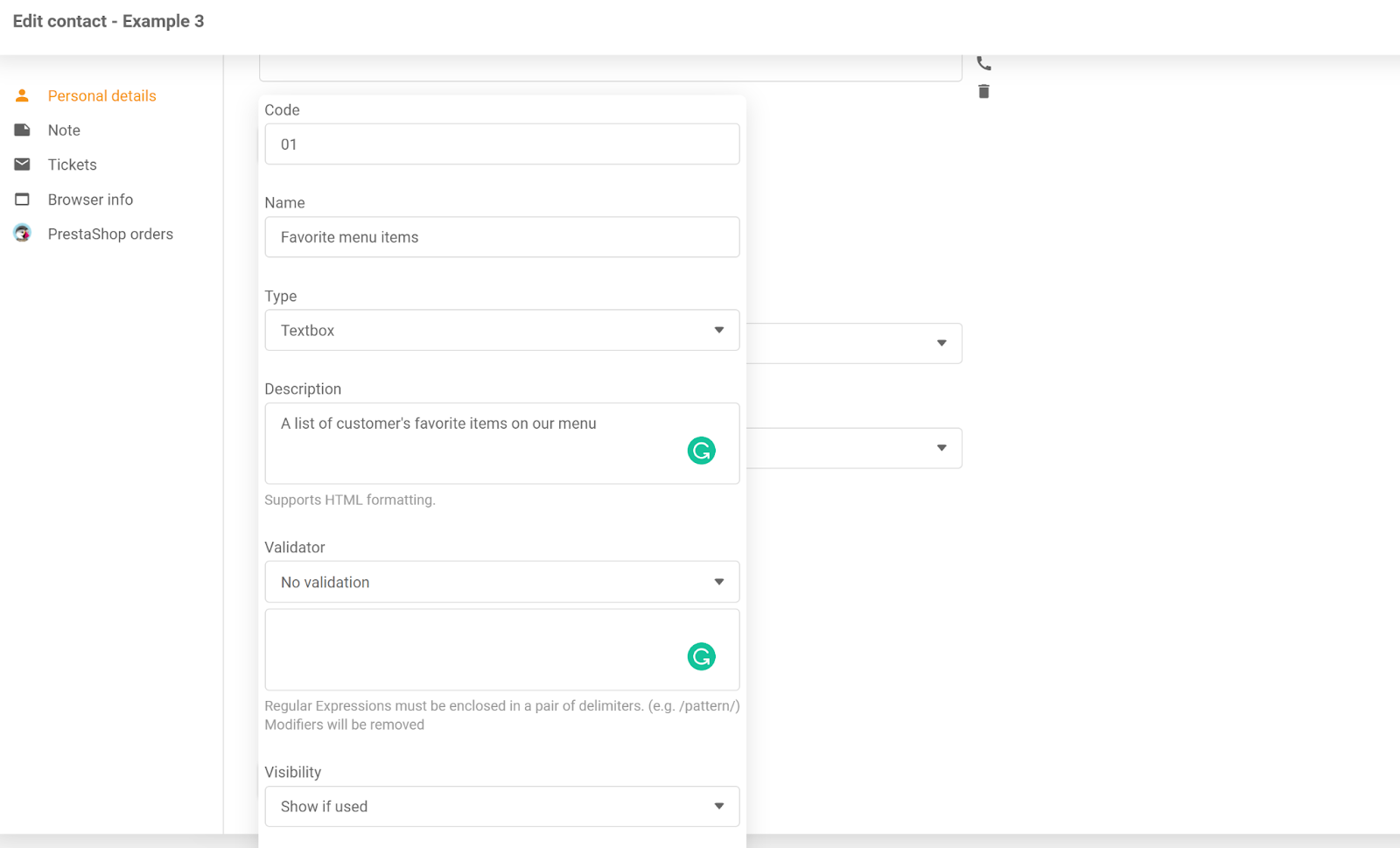
Task: Go to Browser info section
Action: pos(90,200)
